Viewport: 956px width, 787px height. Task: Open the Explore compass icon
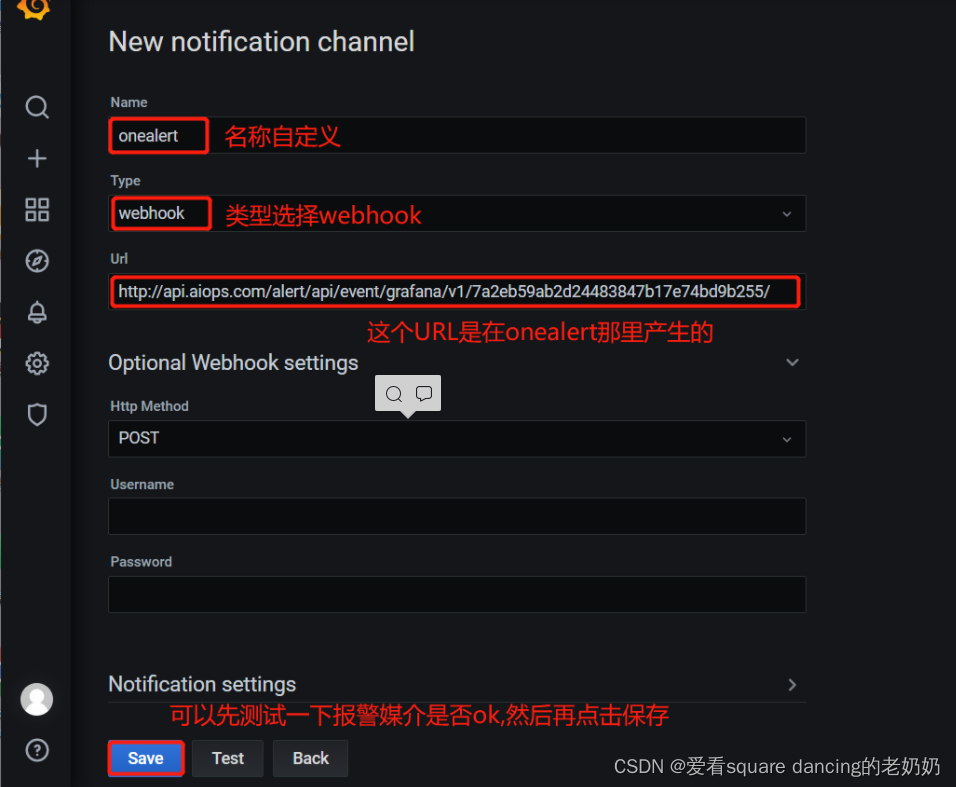click(37, 261)
